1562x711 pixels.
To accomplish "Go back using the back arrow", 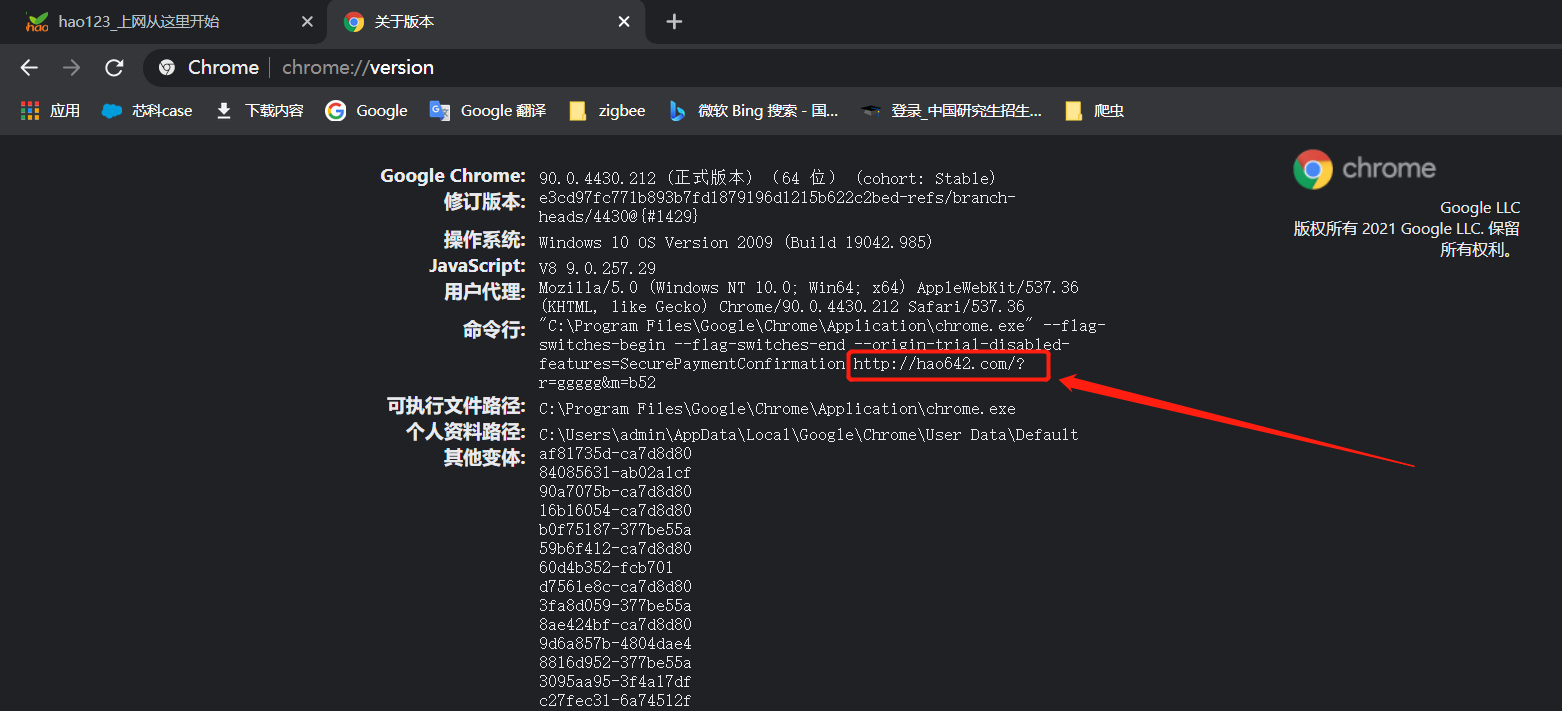I will (x=29, y=67).
